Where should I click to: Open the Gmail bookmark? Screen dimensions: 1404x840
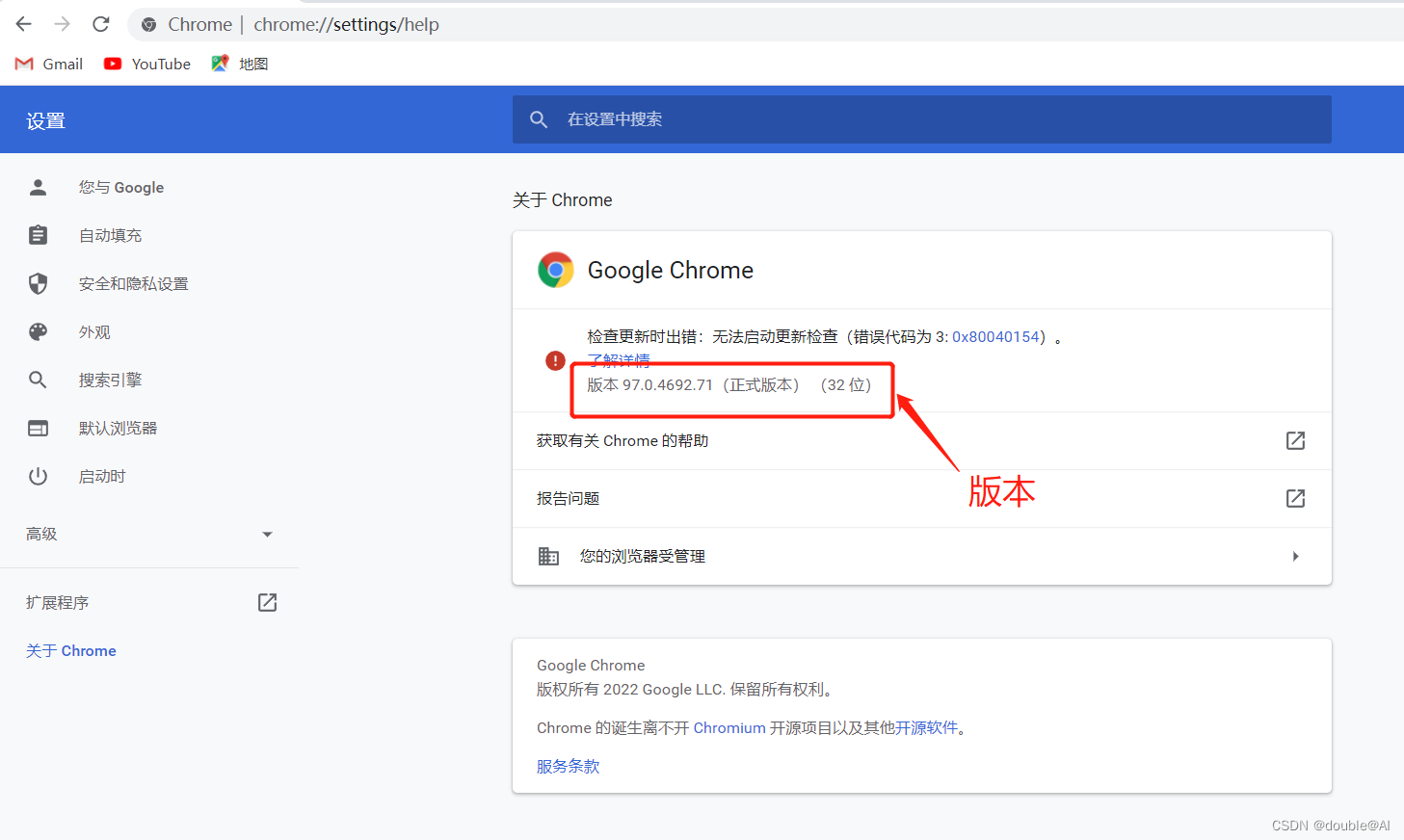coord(50,64)
